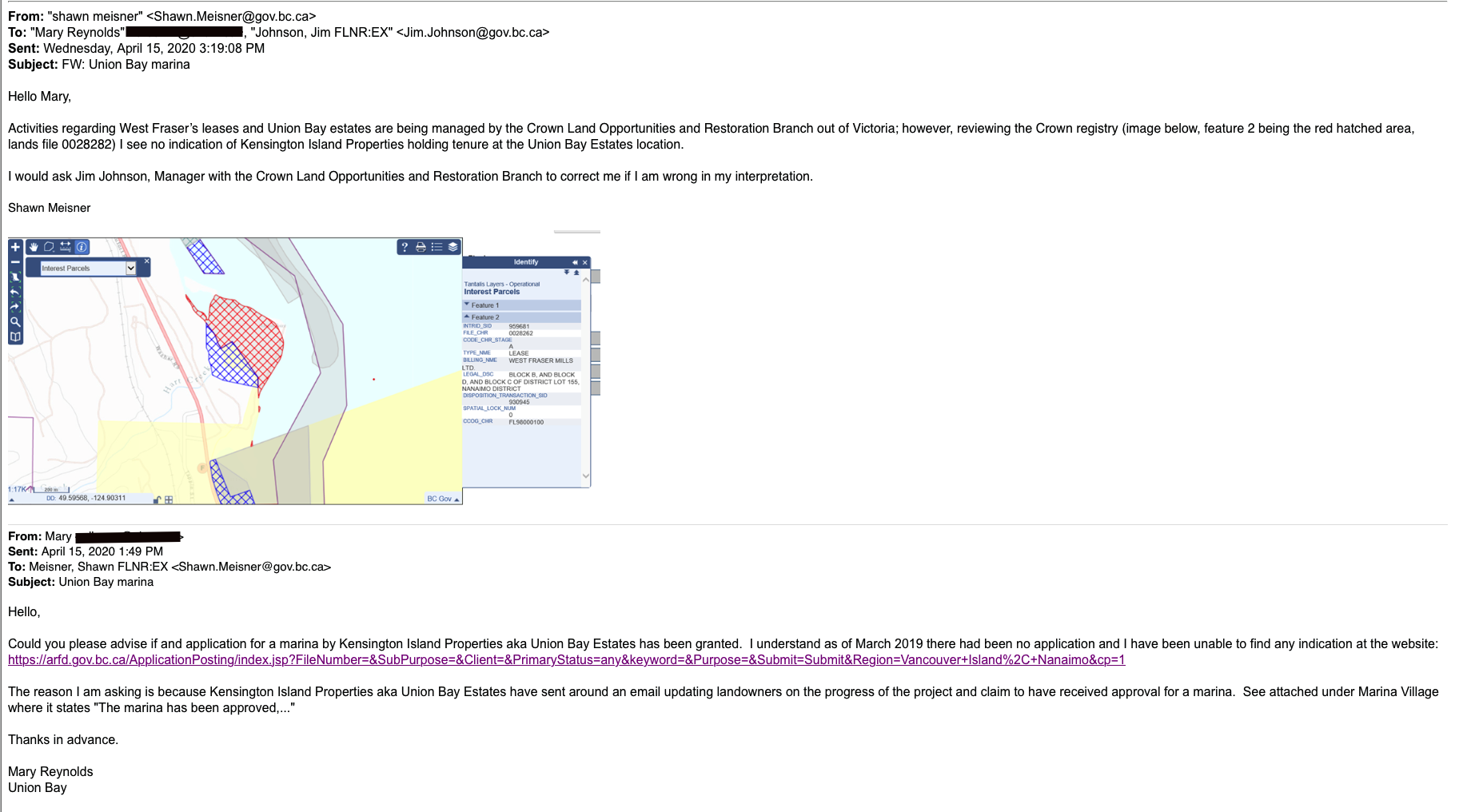Open the legend list icon
Viewport: 1467px width, 812px height.
point(437,247)
